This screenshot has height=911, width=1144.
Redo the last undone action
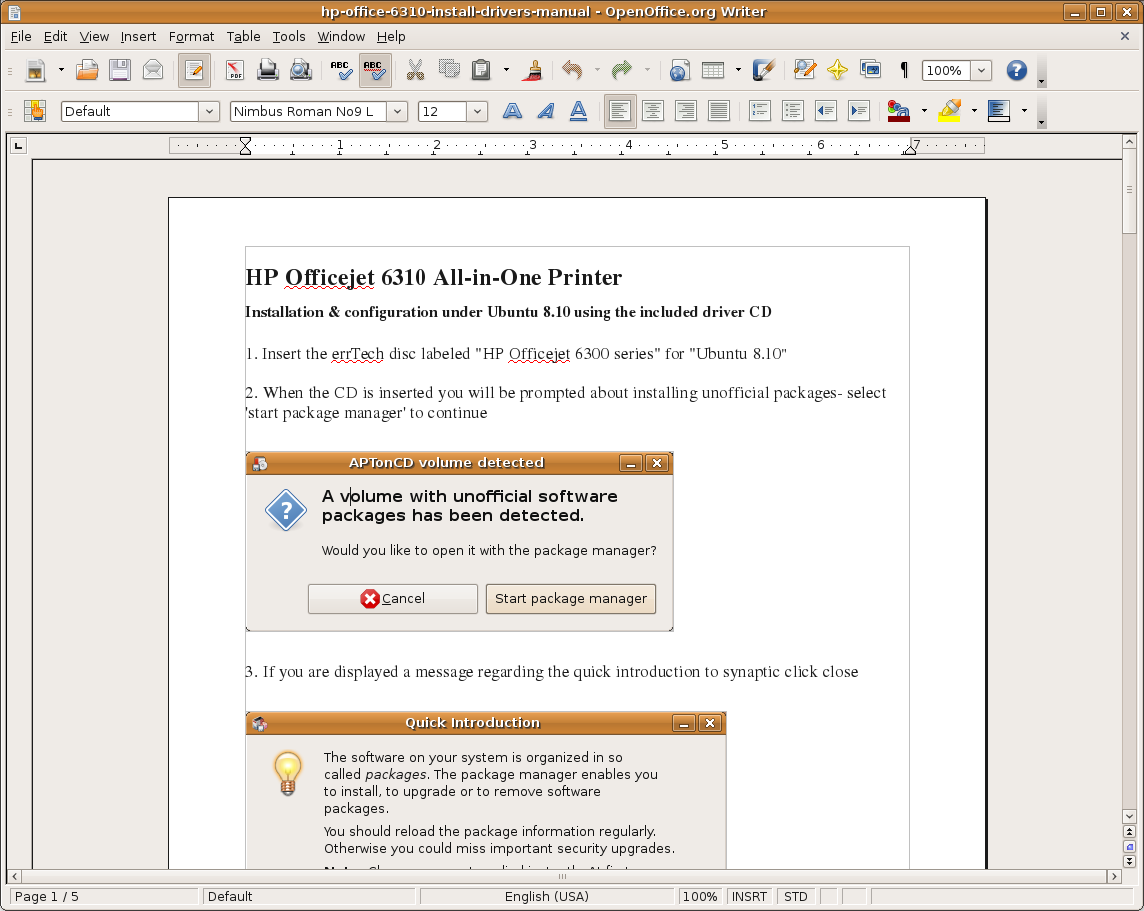[622, 71]
